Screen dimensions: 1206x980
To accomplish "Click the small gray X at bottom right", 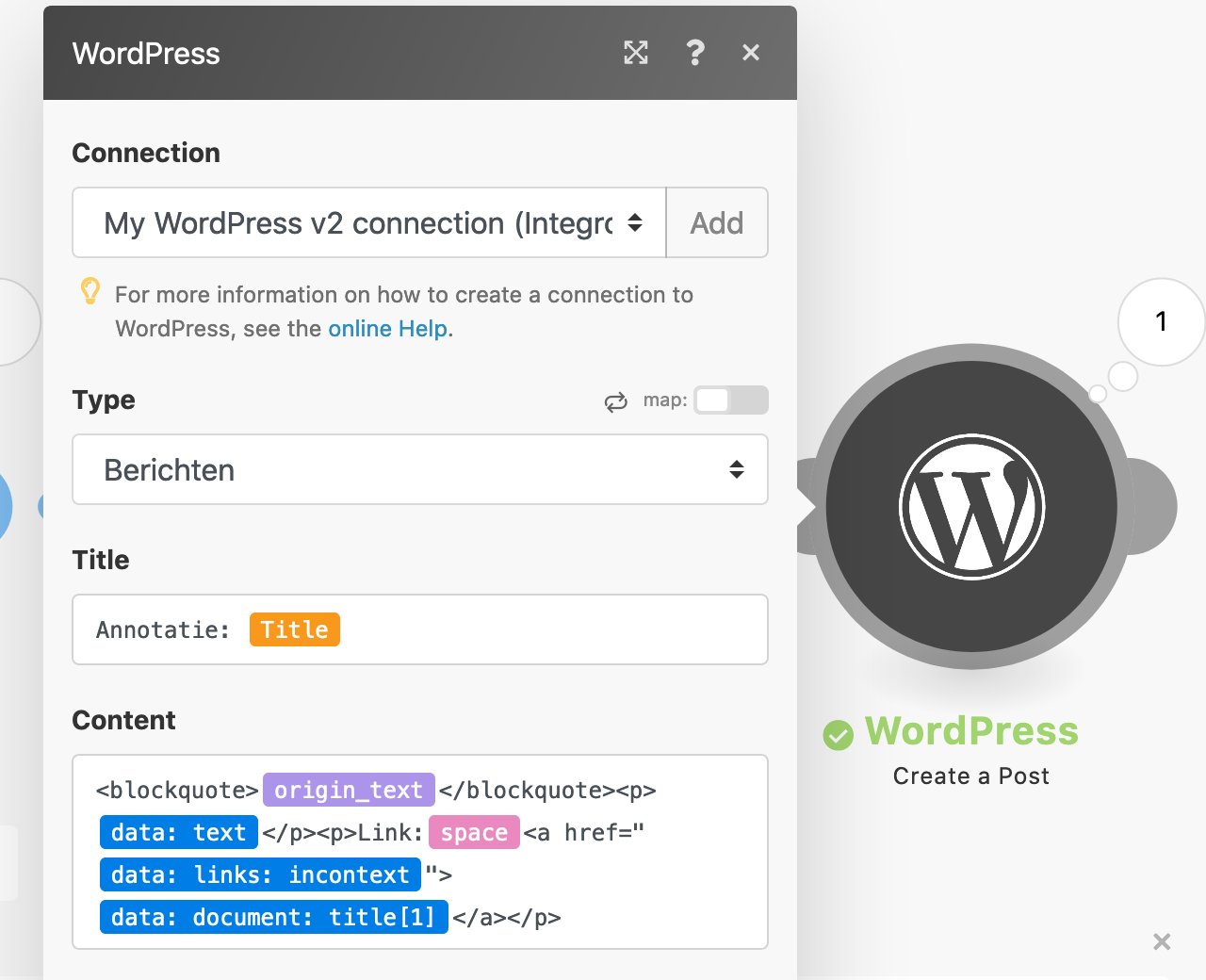I will click(1162, 941).
